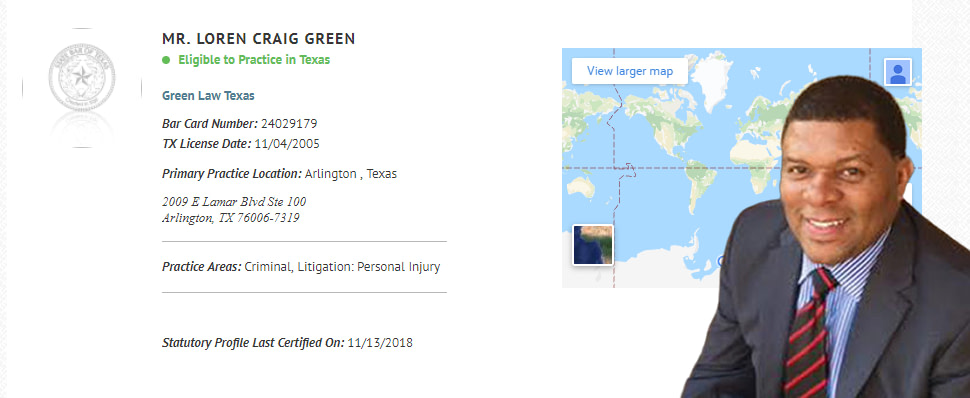
Task: Click Greenland on the world map
Action: pyautogui.click(x=711, y=76)
